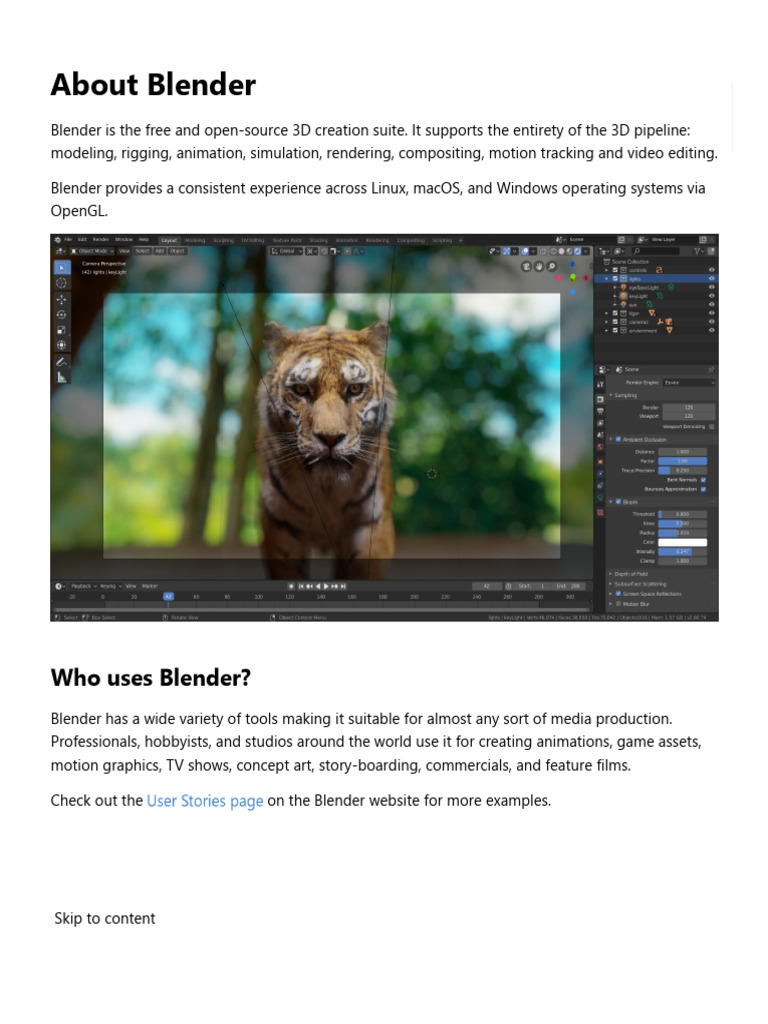
Task: Select the Measure tool
Action: (61, 377)
